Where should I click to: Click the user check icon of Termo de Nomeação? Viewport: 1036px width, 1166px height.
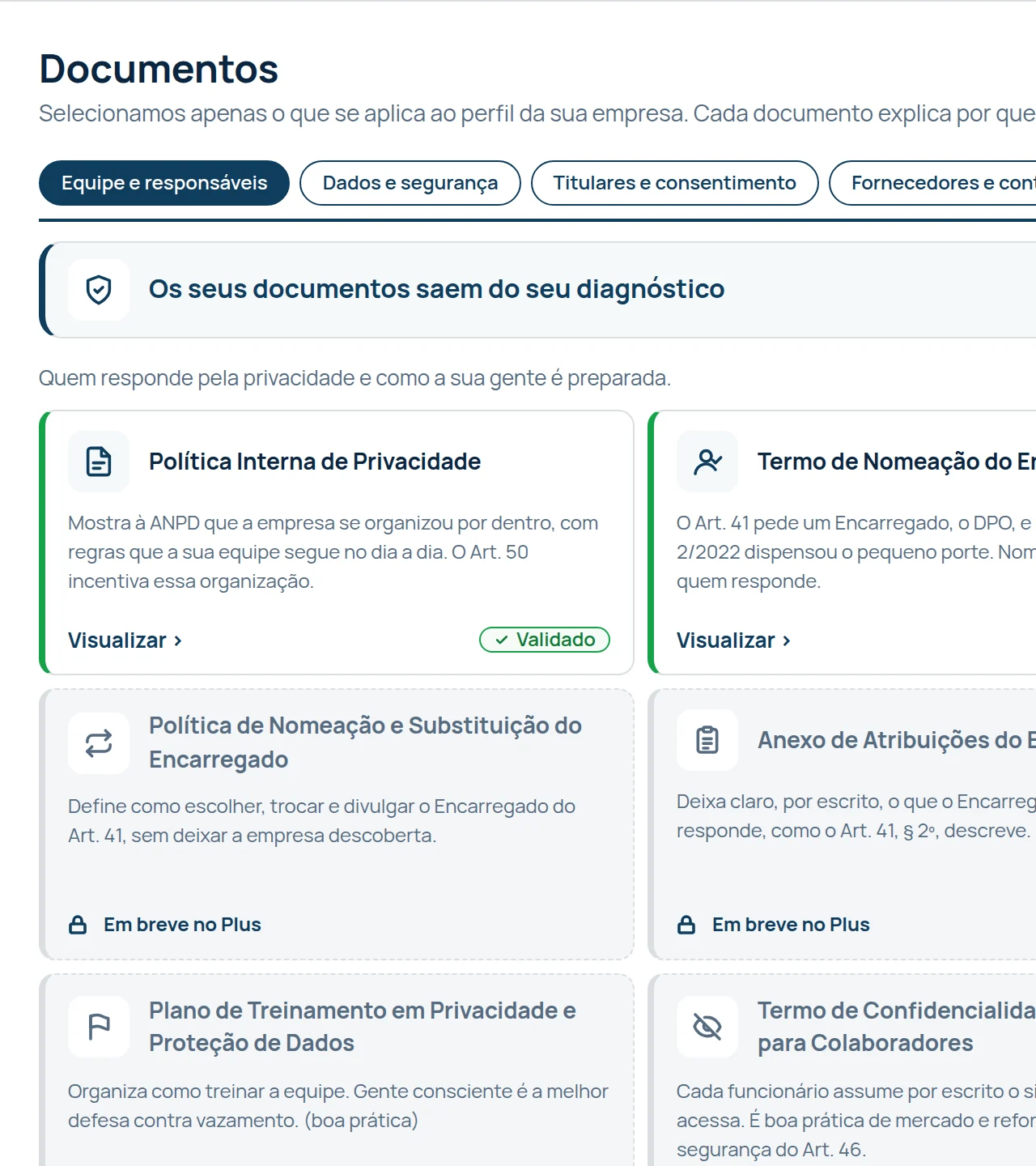pyautogui.click(x=707, y=462)
